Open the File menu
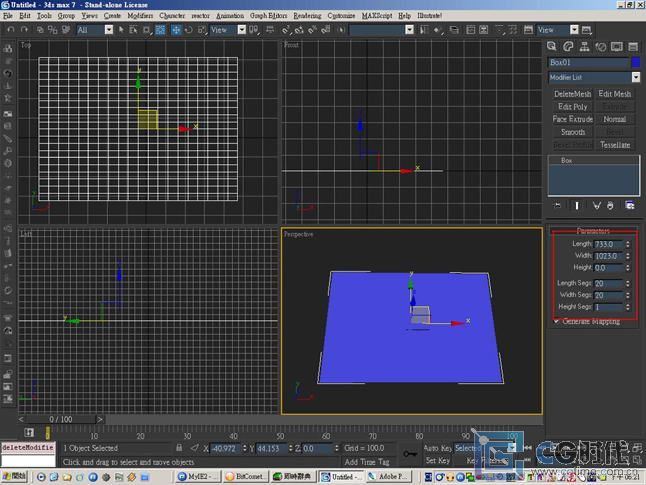Image resolution: width=646 pixels, height=485 pixels. 8,16
